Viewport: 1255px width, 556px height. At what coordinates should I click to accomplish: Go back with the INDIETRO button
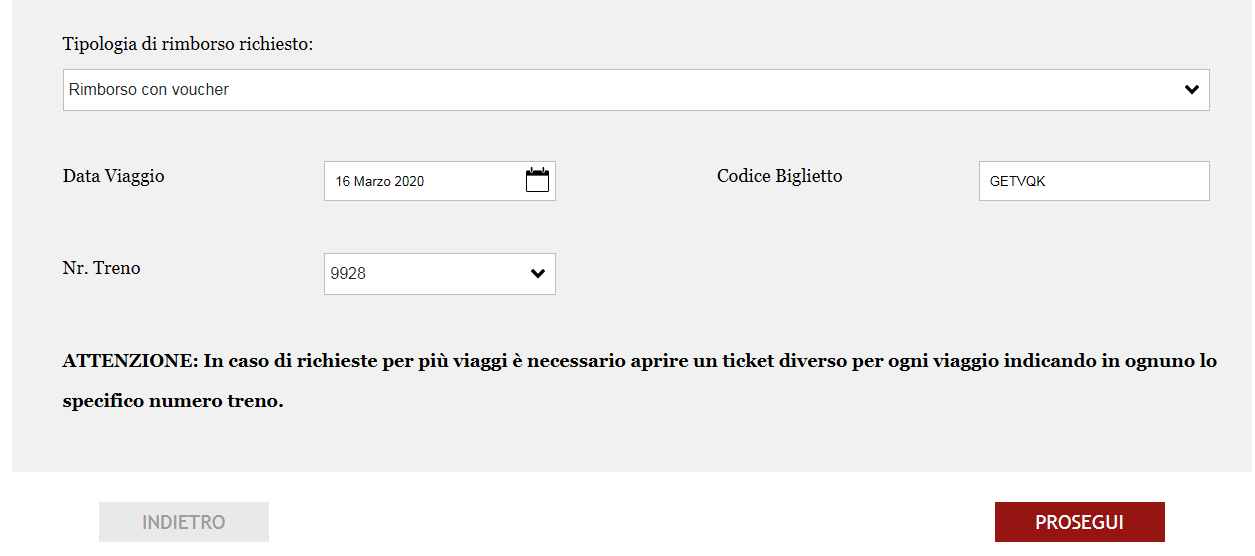(184, 522)
